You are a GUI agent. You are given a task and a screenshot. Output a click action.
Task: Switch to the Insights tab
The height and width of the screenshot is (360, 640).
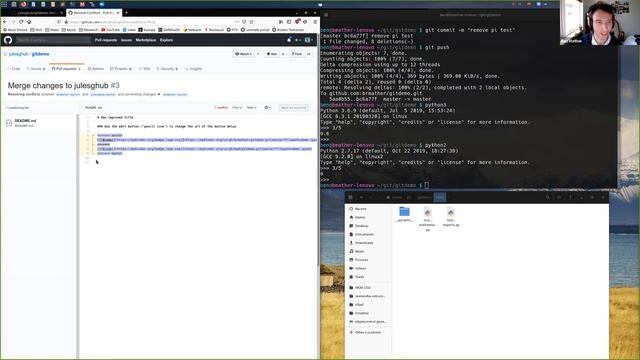pos(193,69)
